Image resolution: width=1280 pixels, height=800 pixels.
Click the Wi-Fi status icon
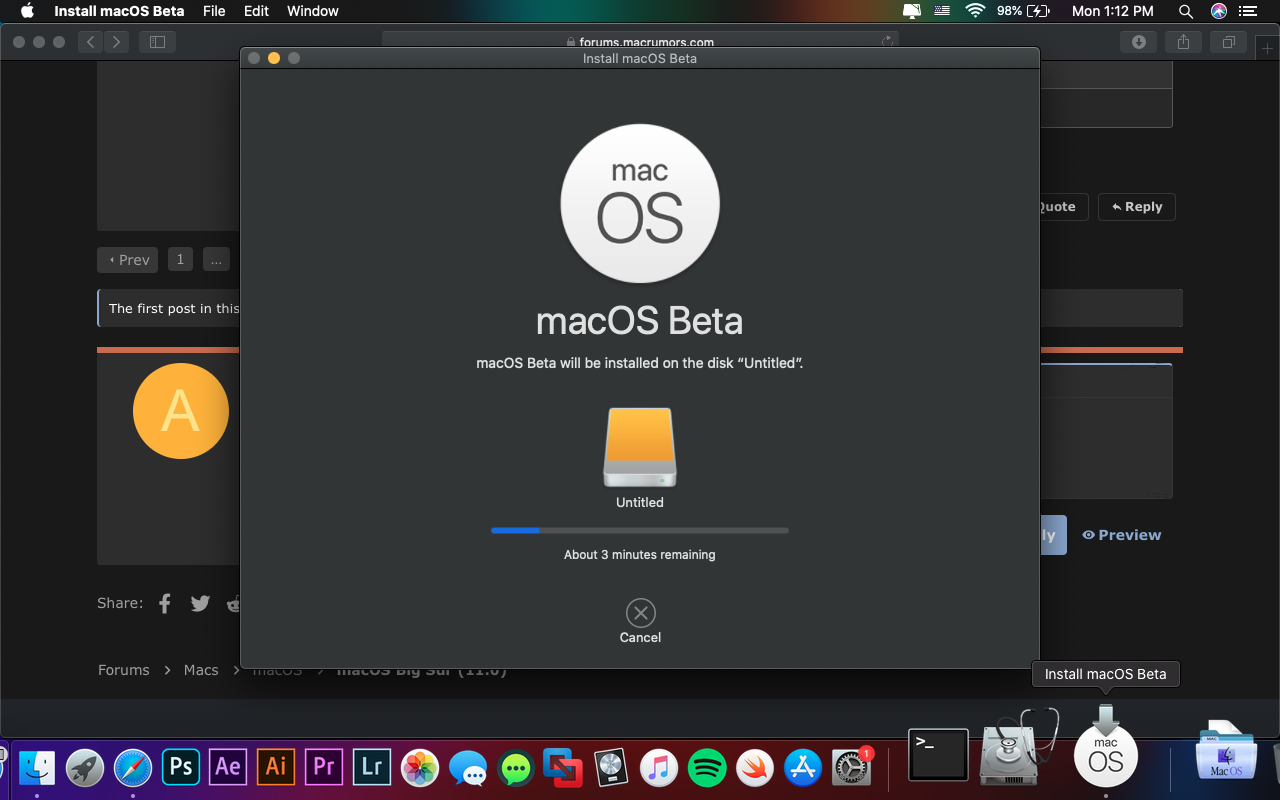click(x=975, y=11)
